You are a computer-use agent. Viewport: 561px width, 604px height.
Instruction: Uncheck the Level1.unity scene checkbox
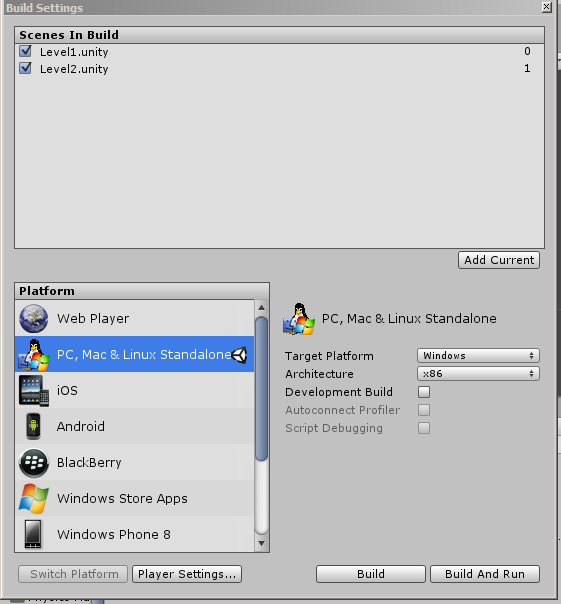click(25, 51)
